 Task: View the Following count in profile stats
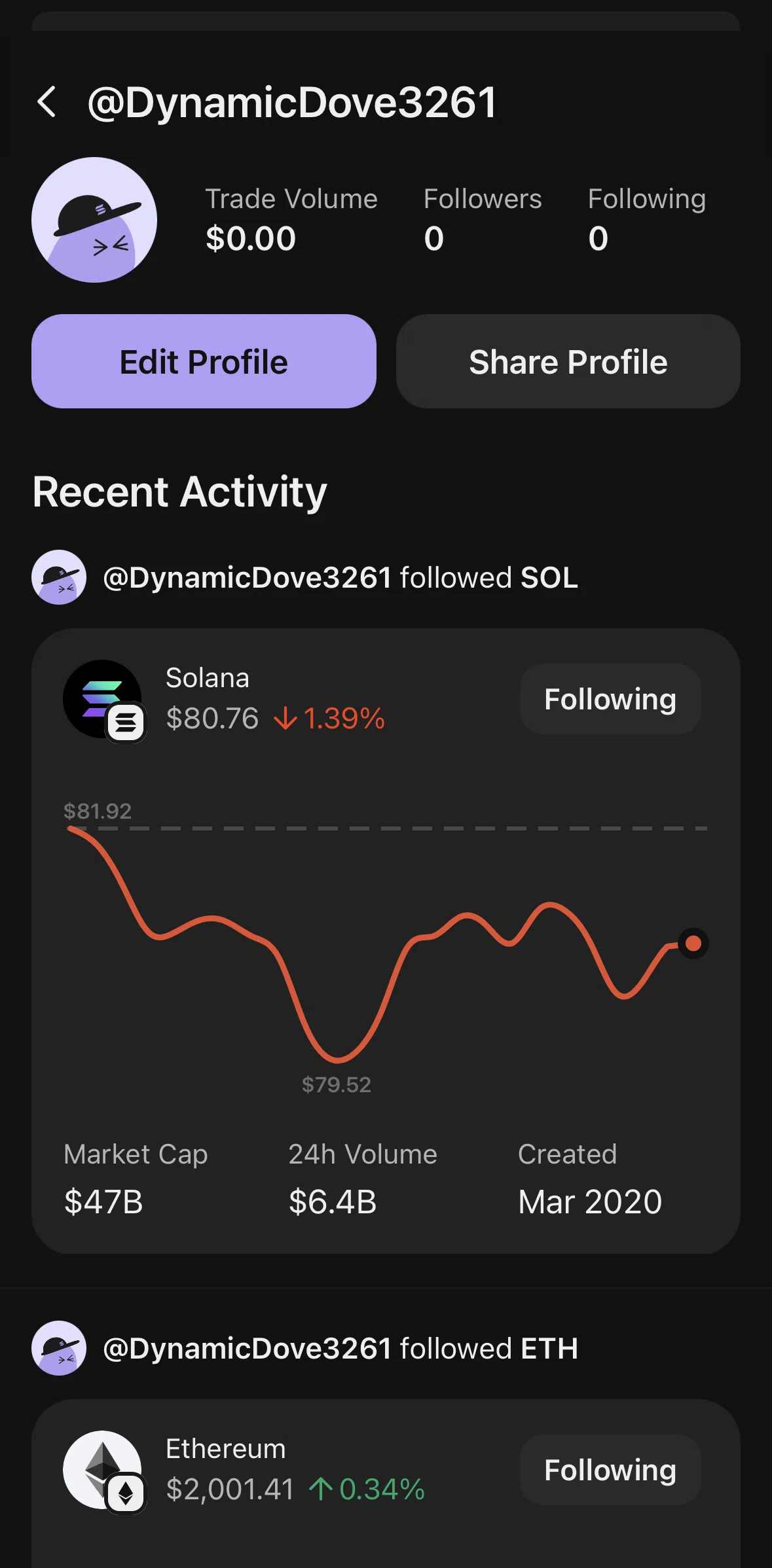[647, 220]
